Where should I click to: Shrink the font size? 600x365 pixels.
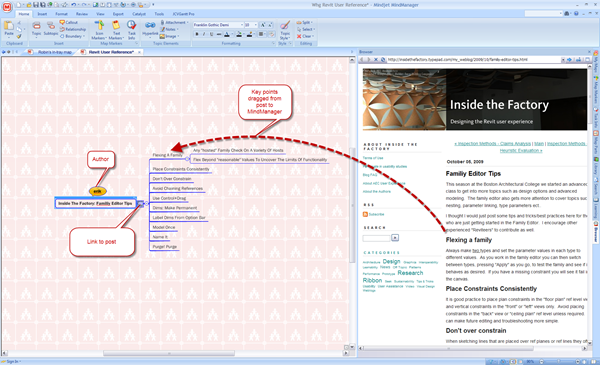270,25
